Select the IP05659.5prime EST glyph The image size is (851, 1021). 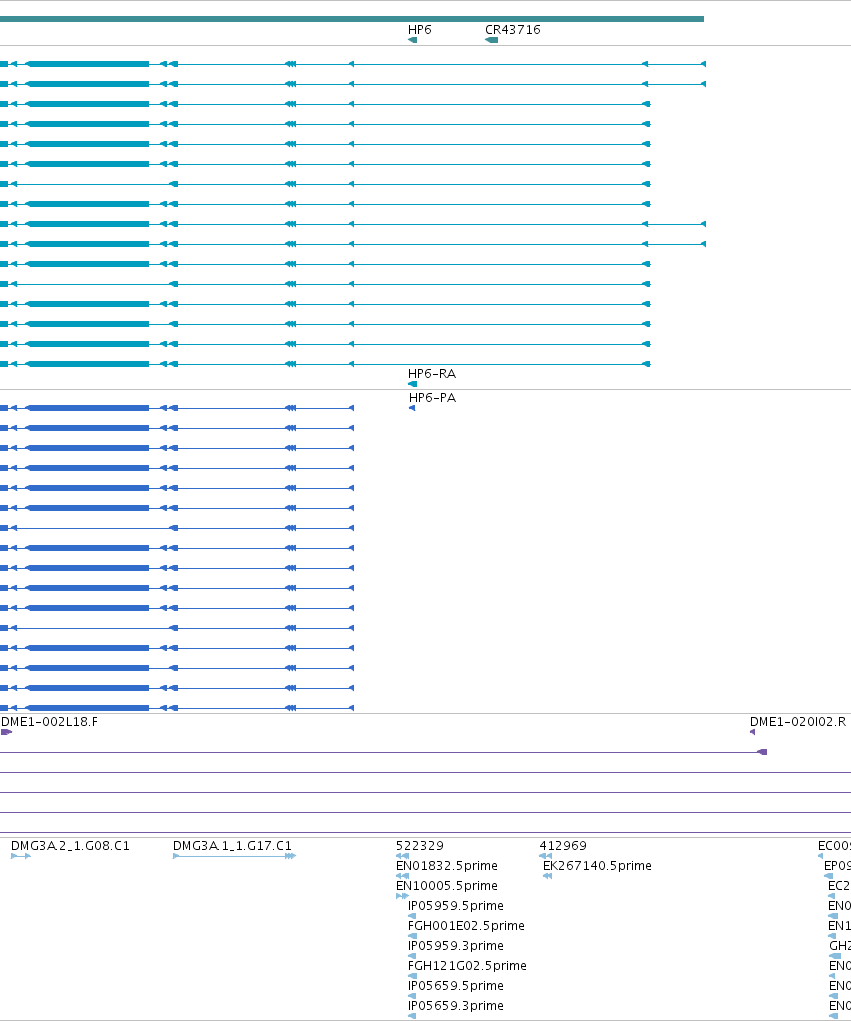click(412, 996)
